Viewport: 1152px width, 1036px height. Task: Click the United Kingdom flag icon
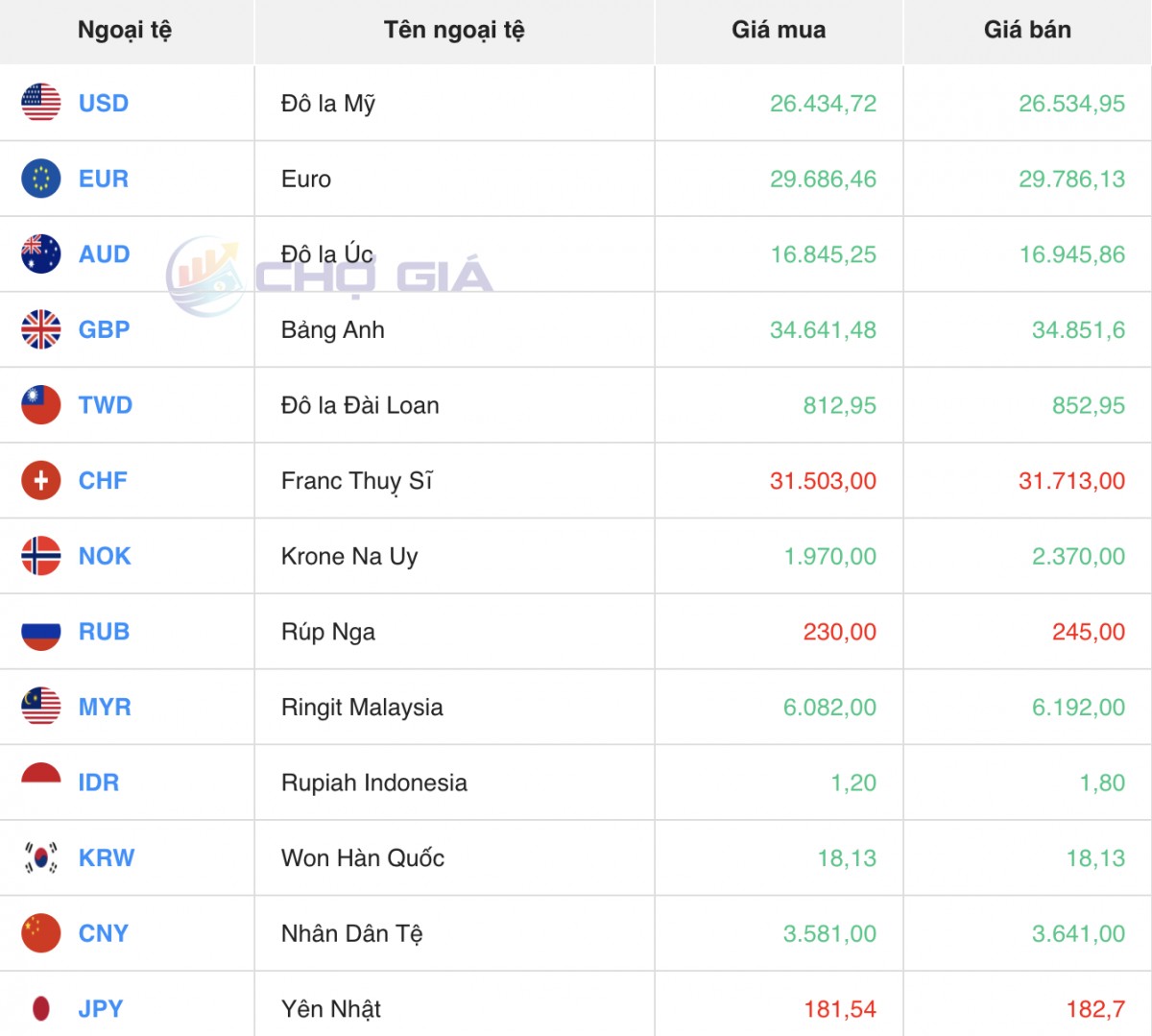pos(40,329)
